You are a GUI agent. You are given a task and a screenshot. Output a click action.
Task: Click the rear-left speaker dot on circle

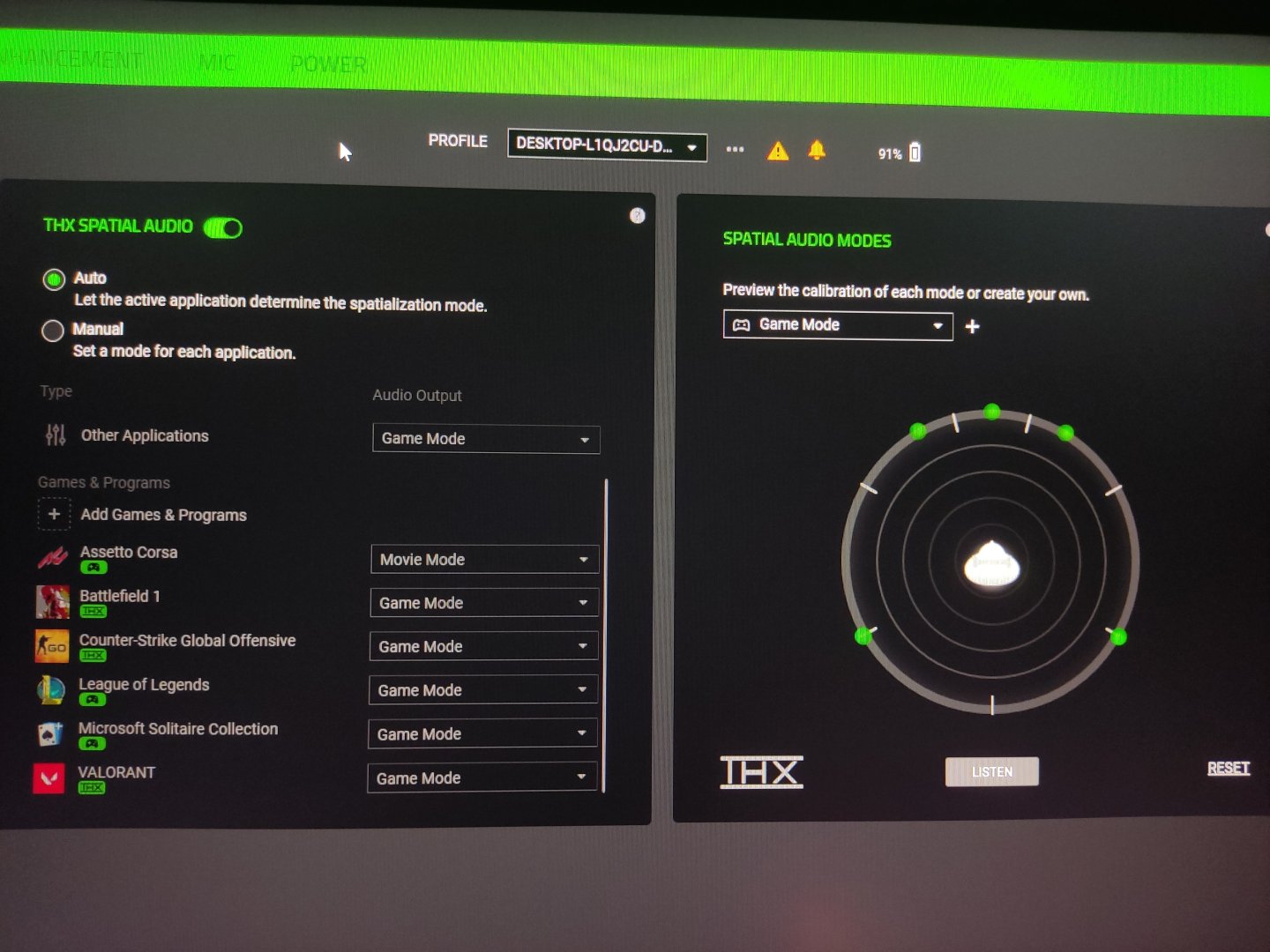863,636
